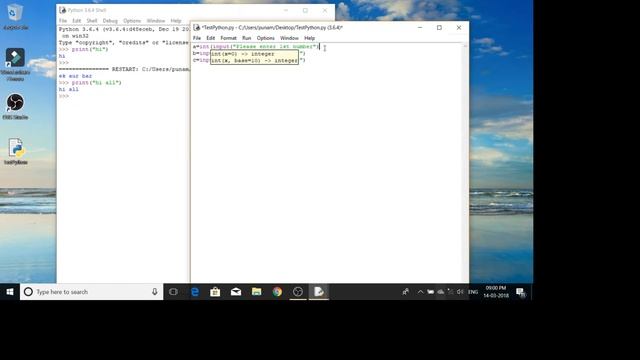640x360 pixels.
Task: Open Mail app from taskbar
Action: click(236, 292)
